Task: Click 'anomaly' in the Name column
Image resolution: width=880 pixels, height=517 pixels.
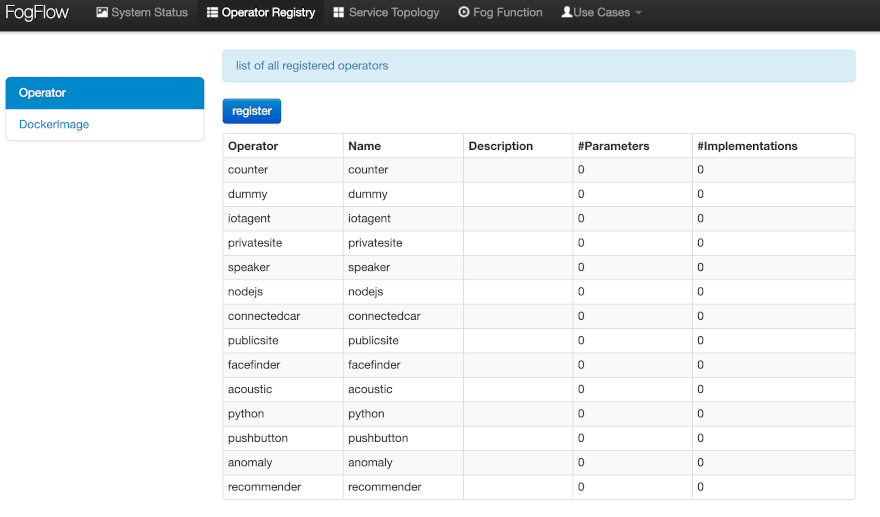Action: [x=370, y=463]
